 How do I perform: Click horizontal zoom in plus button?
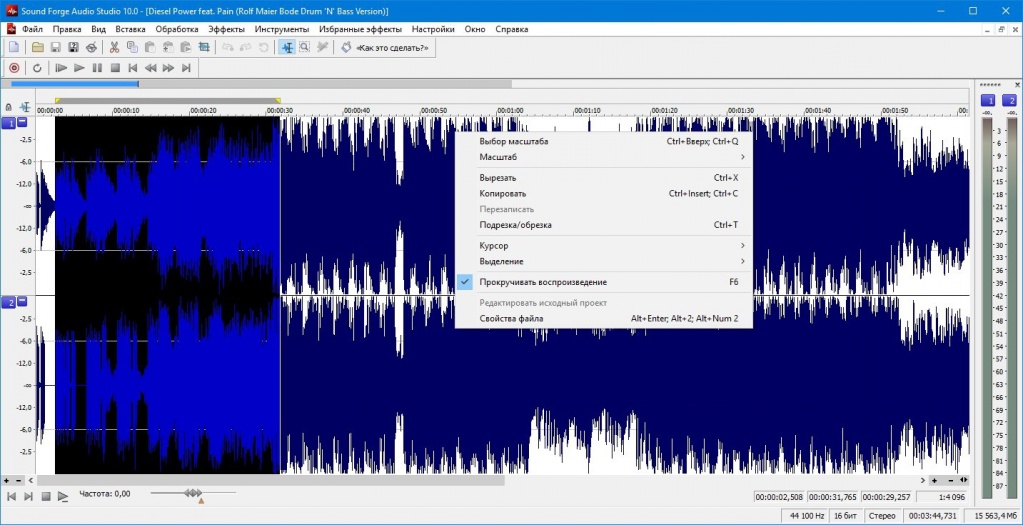coord(934,481)
